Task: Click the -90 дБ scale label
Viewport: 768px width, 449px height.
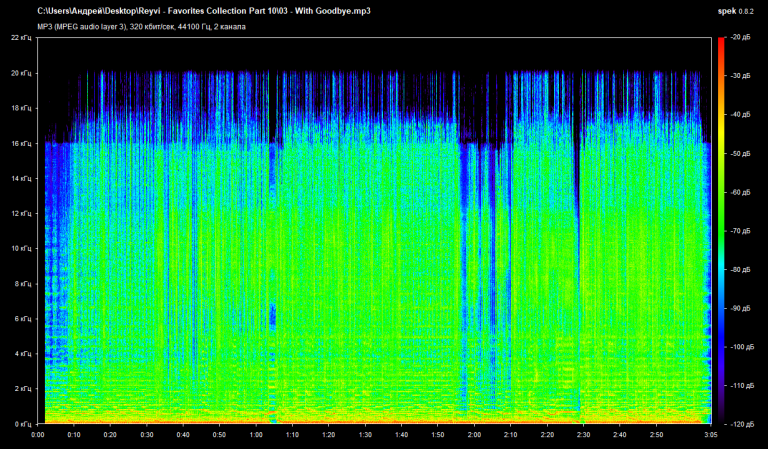Action: pyautogui.click(x=741, y=308)
